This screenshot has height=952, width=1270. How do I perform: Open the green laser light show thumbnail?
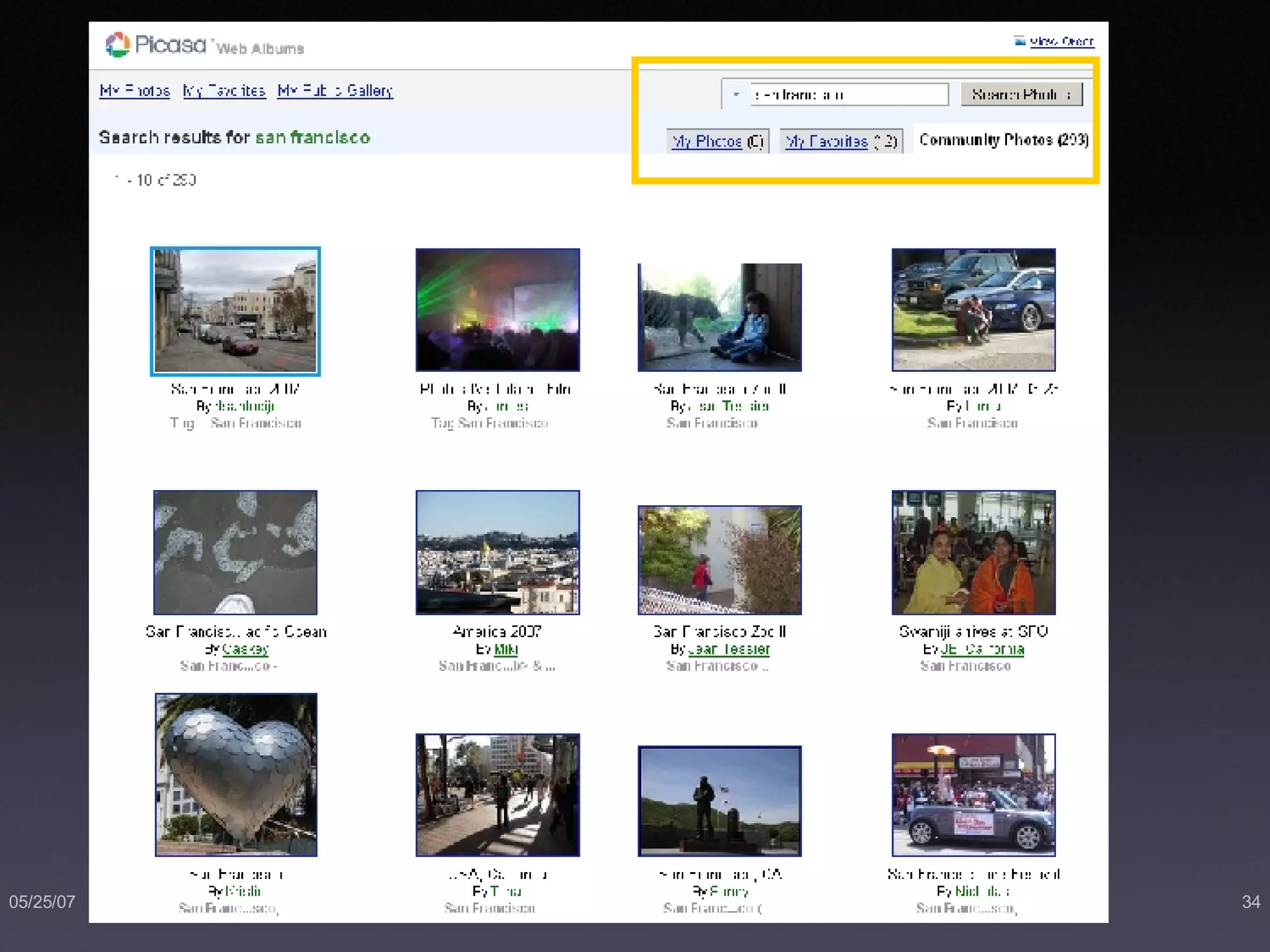tap(497, 310)
